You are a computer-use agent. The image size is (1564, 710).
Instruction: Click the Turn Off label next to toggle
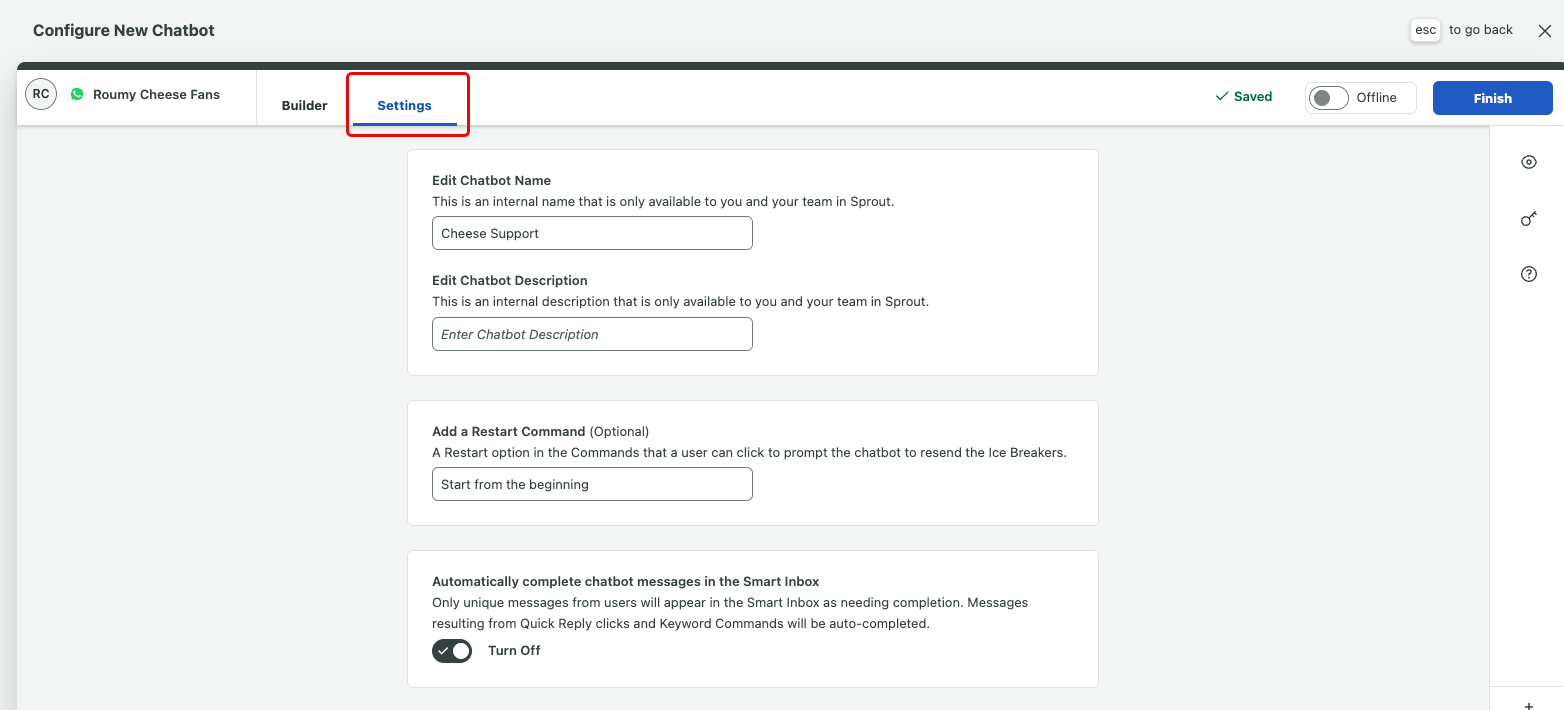tap(514, 651)
